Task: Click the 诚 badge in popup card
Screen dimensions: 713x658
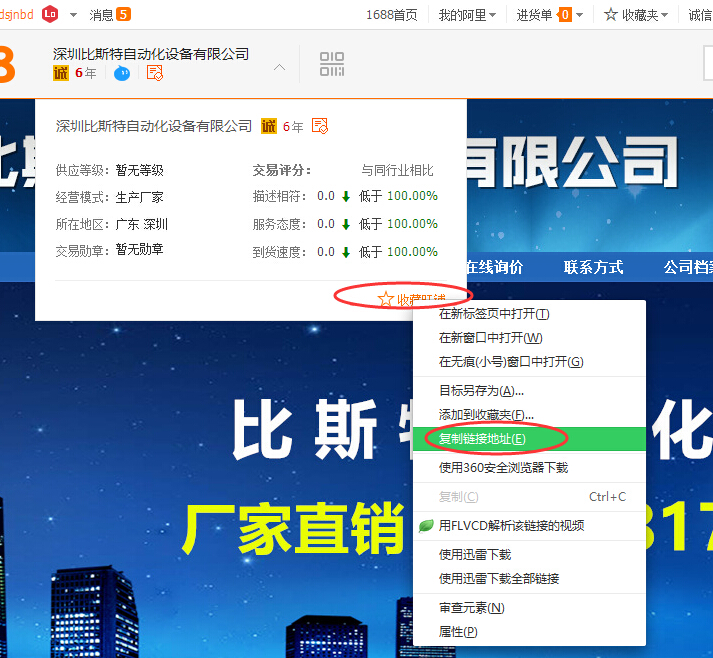Action: click(269, 126)
